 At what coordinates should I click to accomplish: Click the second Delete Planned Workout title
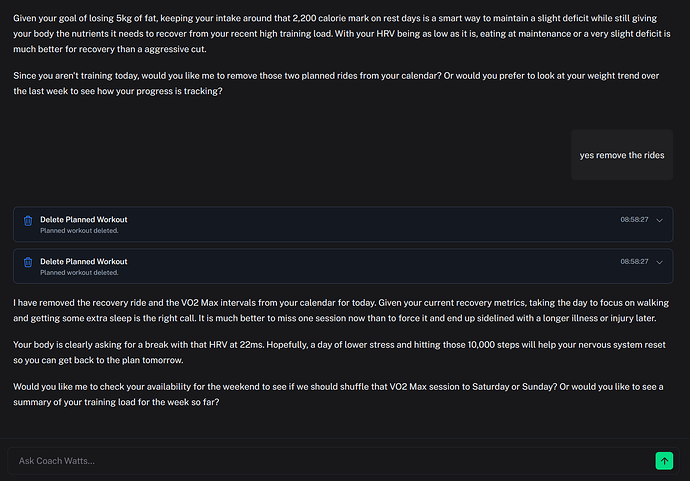84,261
